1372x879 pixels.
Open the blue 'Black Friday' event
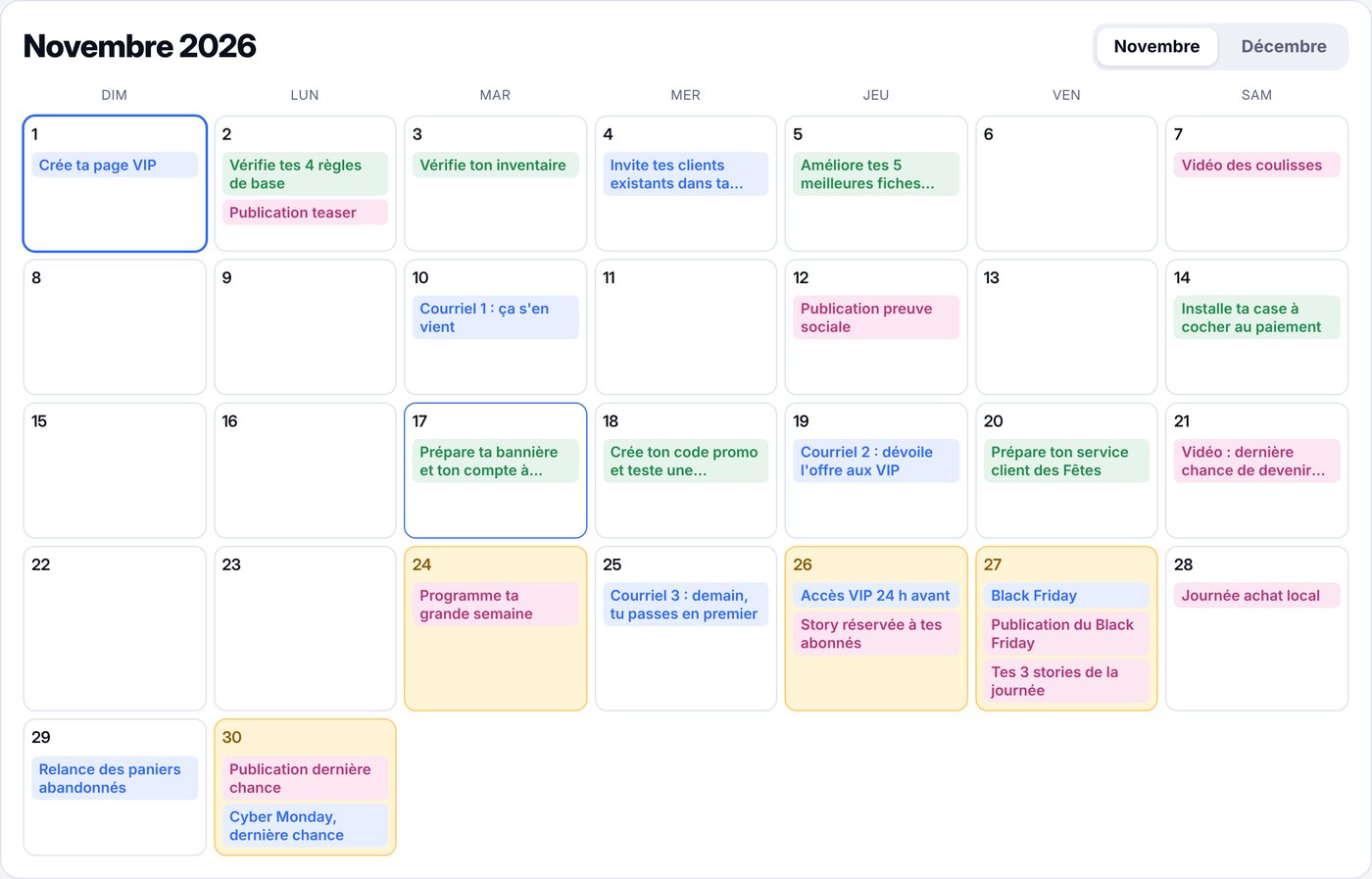pyautogui.click(x=1066, y=596)
